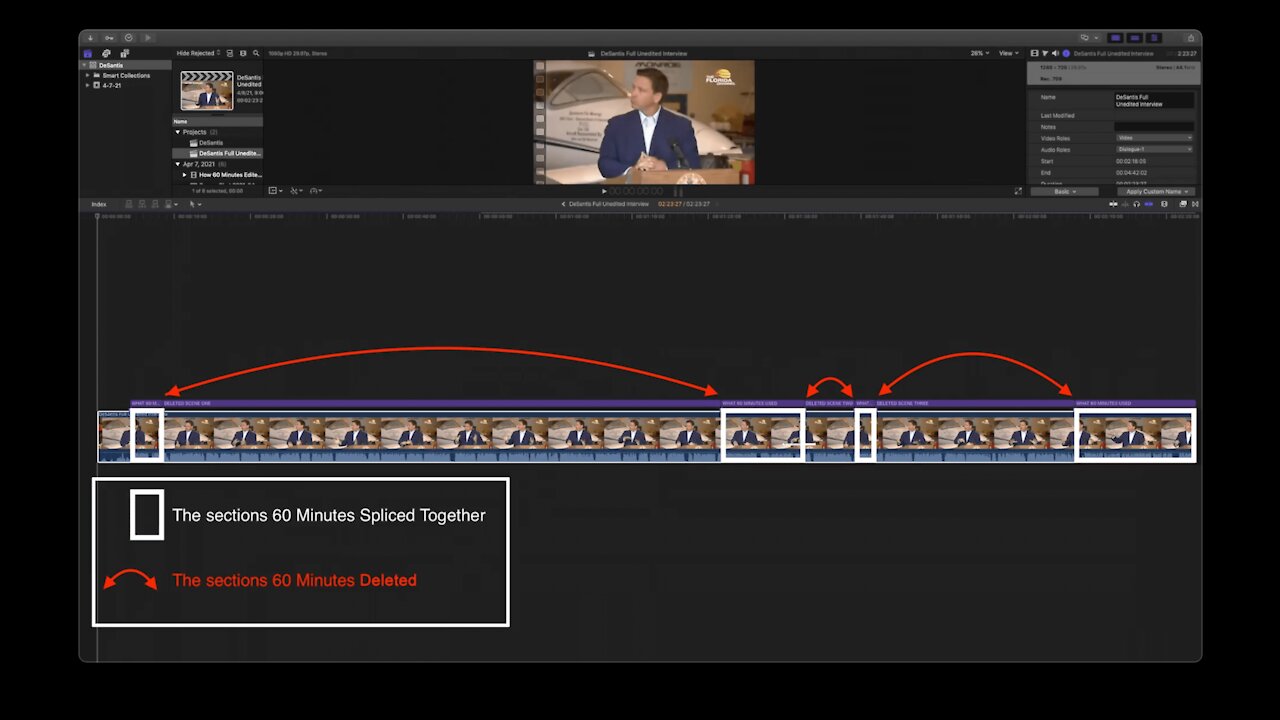Image resolution: width=1280 pixels, height=720 pixels.
Task: Open the Keyword Editor key icon
Action: pos(109,38)
